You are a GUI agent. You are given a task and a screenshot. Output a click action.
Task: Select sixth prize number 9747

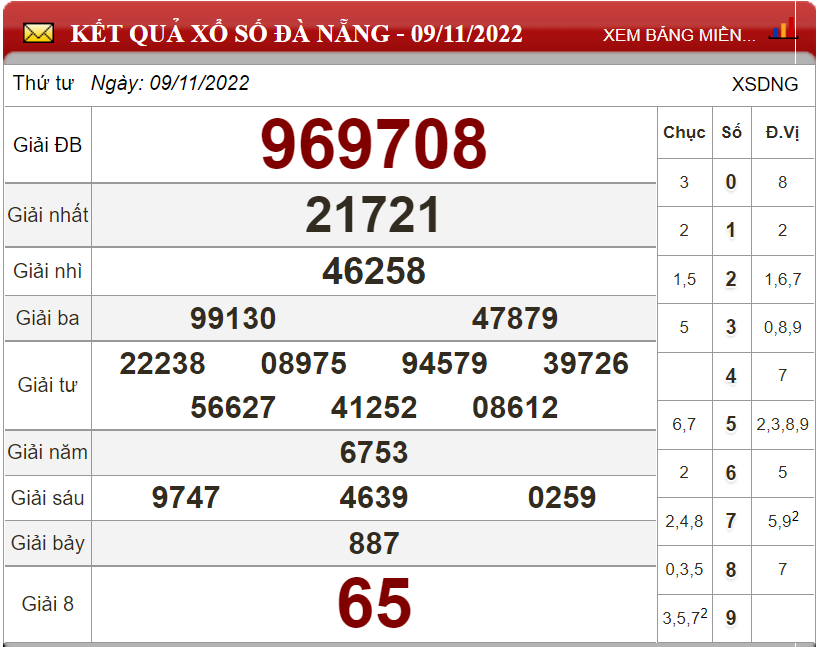tap(186, 497)
